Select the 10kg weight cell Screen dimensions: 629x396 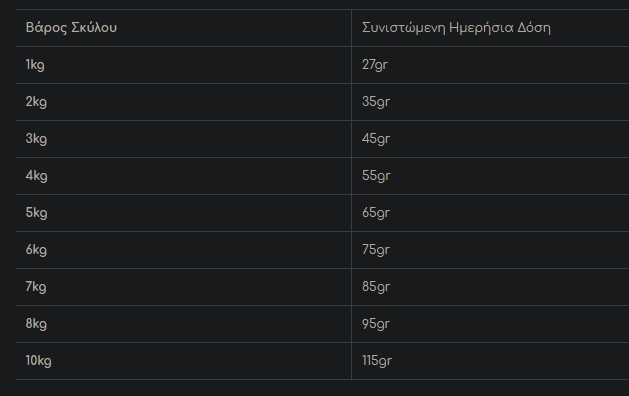(x=183, y=361)
